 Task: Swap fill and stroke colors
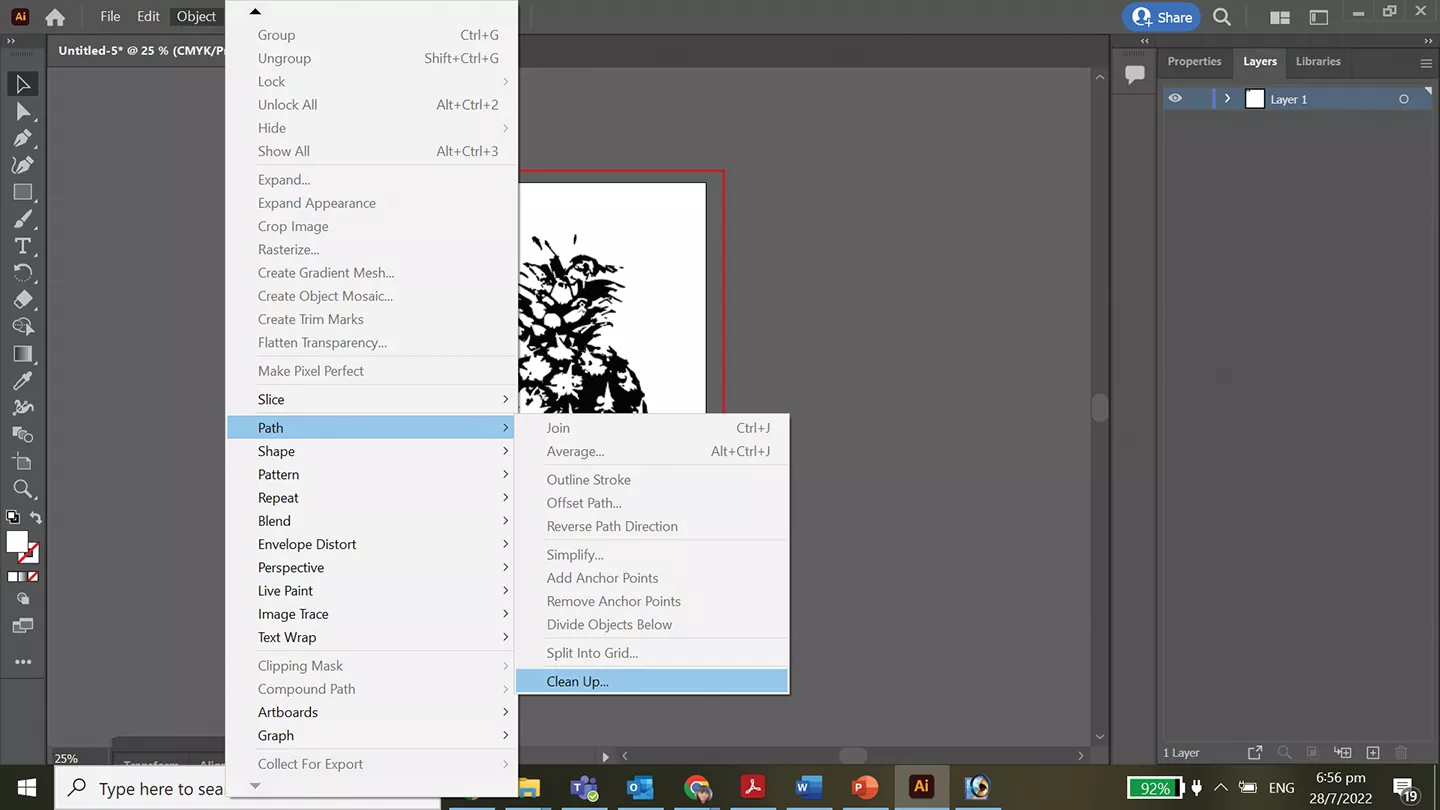[36, 518]
